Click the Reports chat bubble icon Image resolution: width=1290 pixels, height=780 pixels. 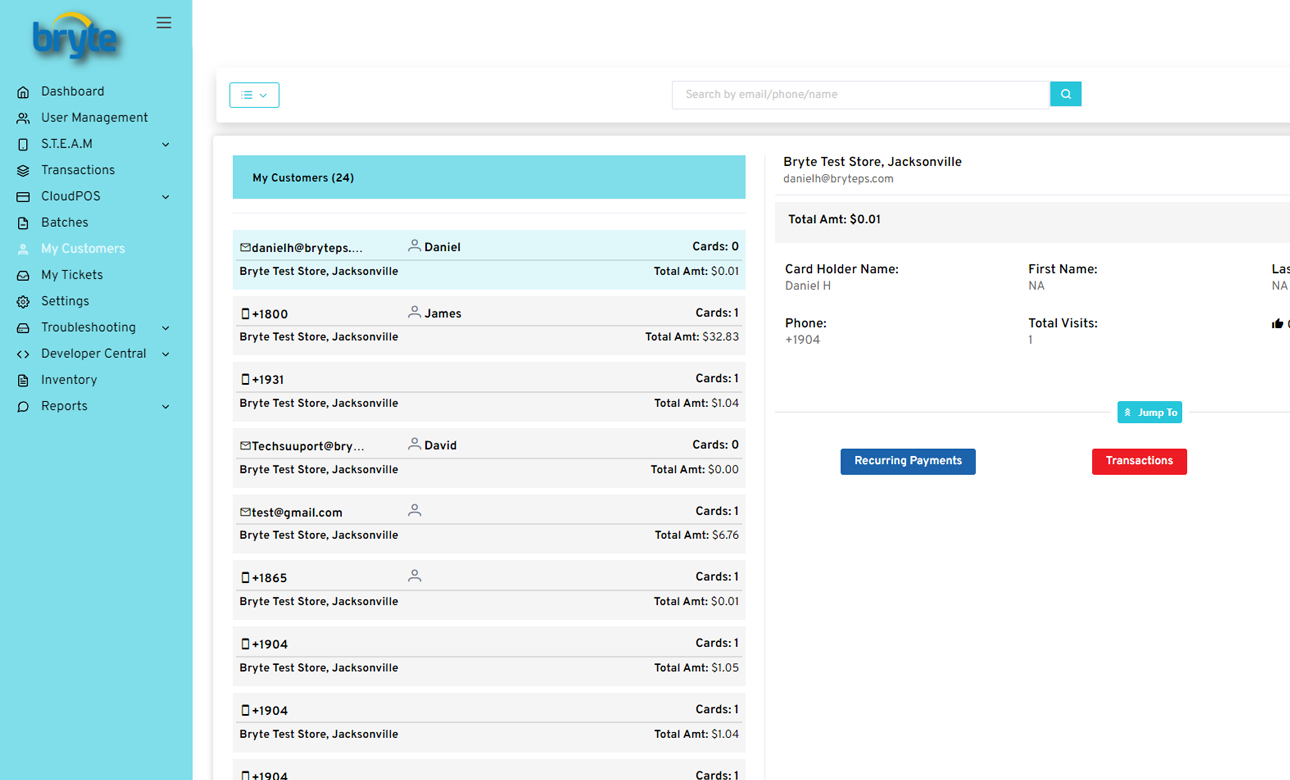pos(23,407)
